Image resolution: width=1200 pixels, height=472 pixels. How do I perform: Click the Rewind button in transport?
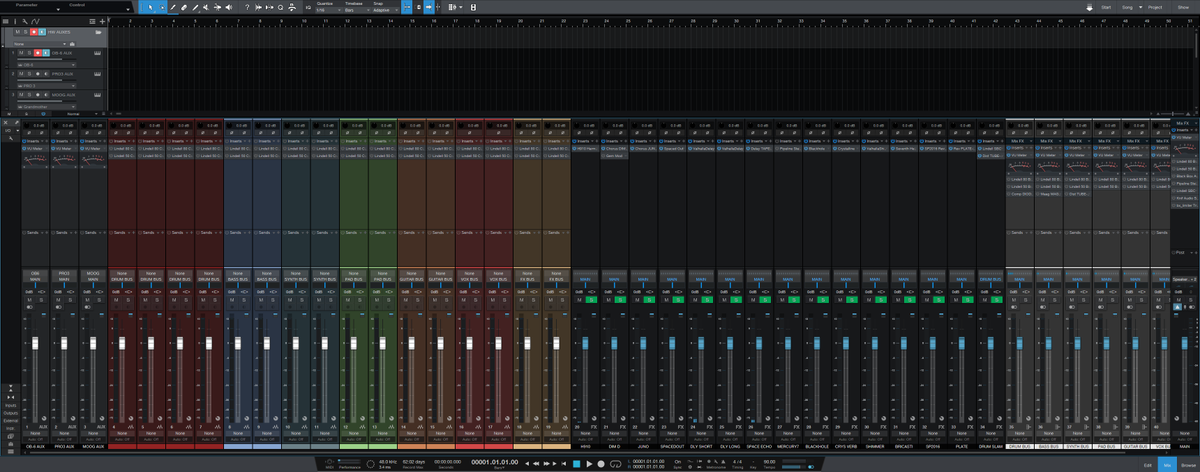[x=536, y=464]
